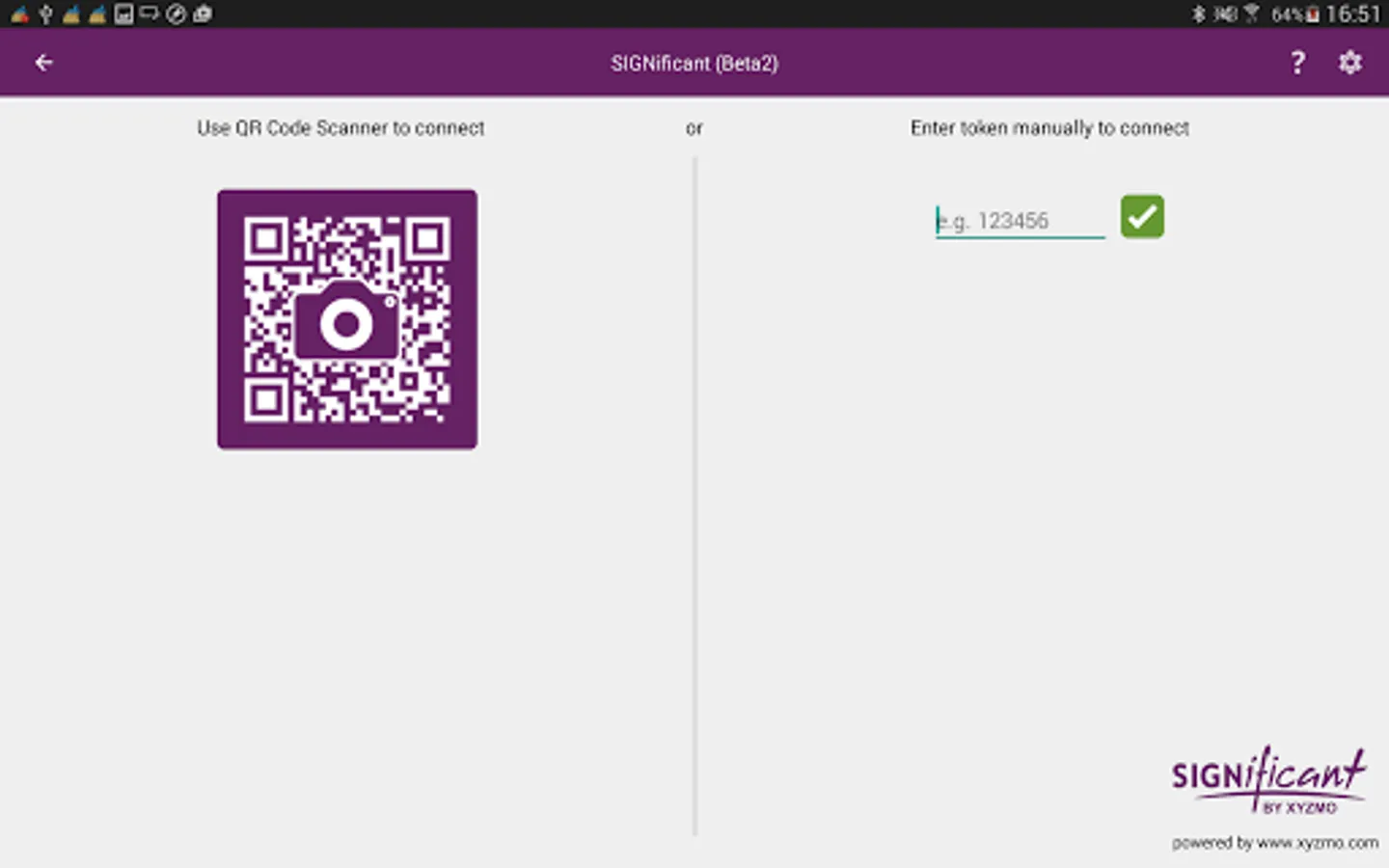1389x868 pixels.
Task: Go back using the arrow icon
Action: tap(43, 63)
